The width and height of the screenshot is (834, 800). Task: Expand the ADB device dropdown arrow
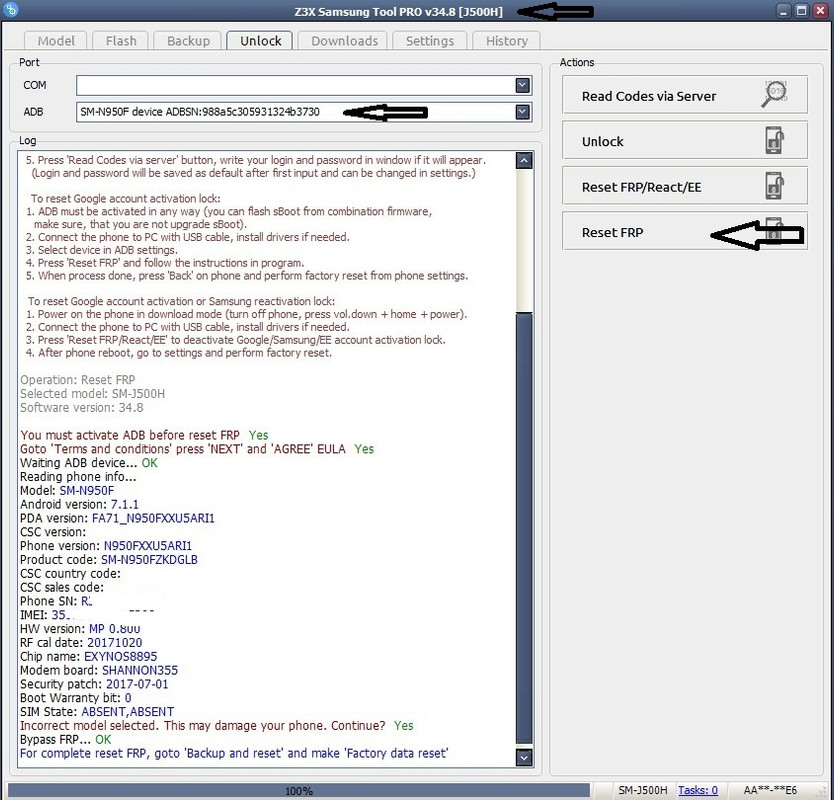tap(522, 112)
